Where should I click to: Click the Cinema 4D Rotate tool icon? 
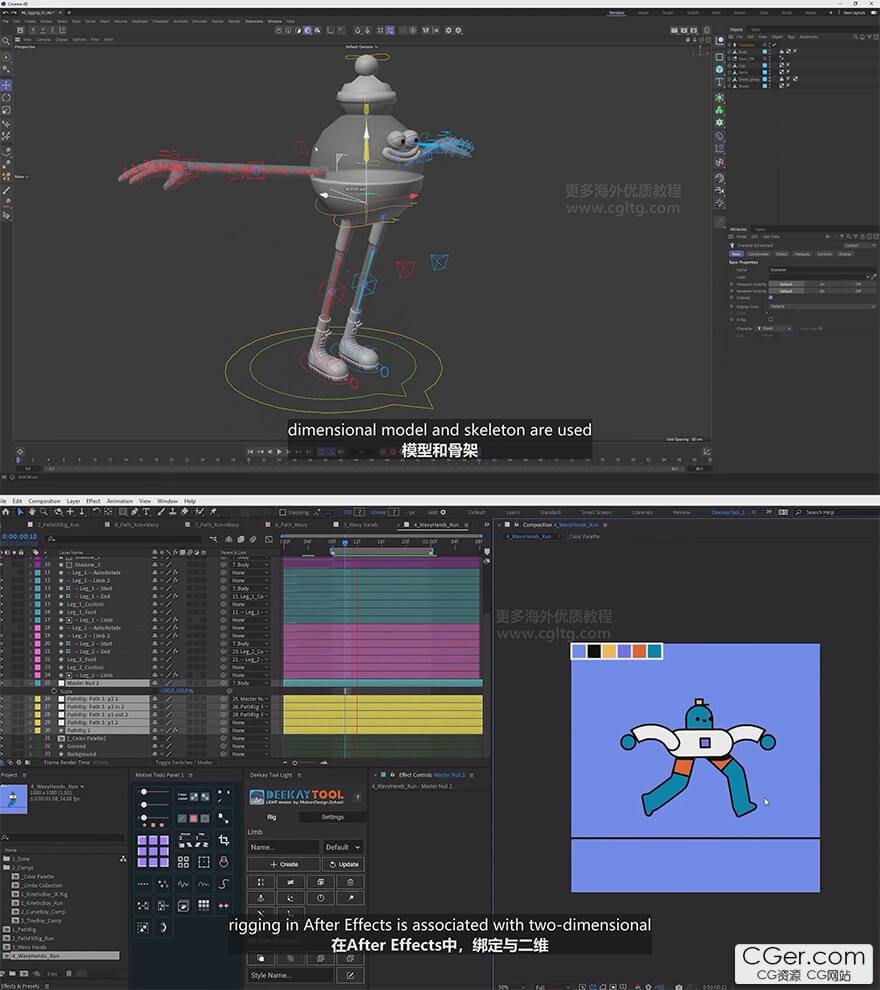click(6, 98)
